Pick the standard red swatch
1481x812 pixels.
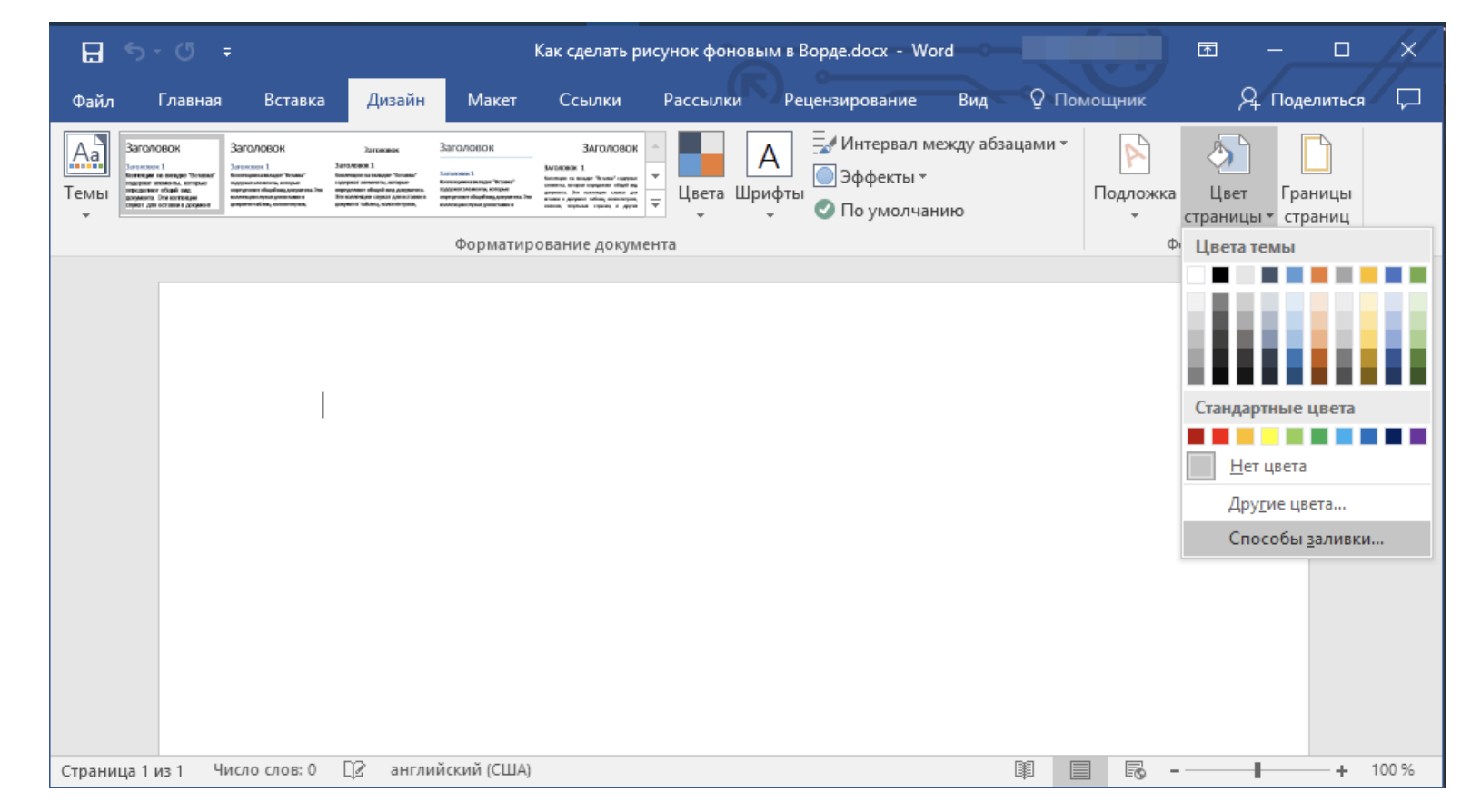click(1220, 436)
